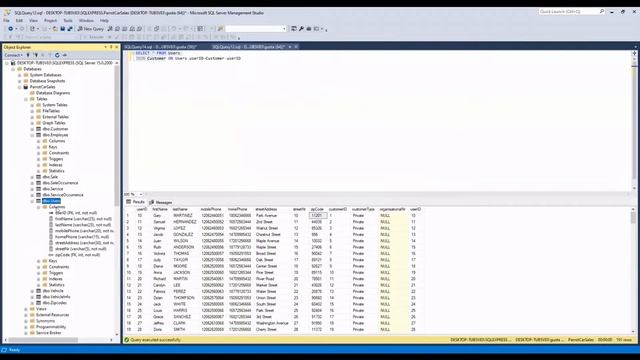This screenshot has width=640, height=360.
Task: Click the wrench Properties icon in toolbar
Action: pyautogui.click(x=301, y=29)
